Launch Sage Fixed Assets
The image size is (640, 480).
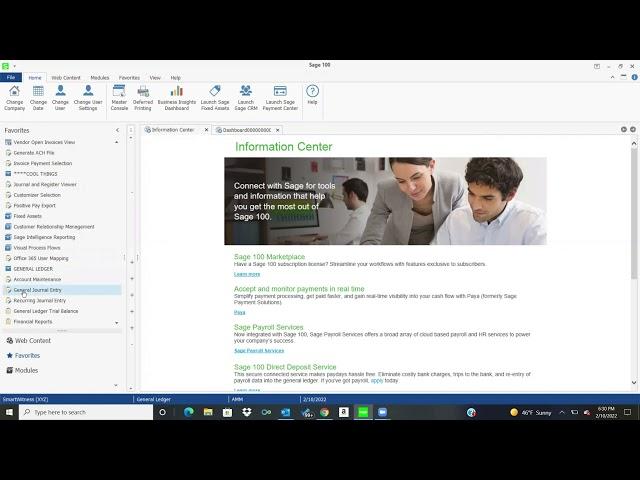(x=215, y=98)
